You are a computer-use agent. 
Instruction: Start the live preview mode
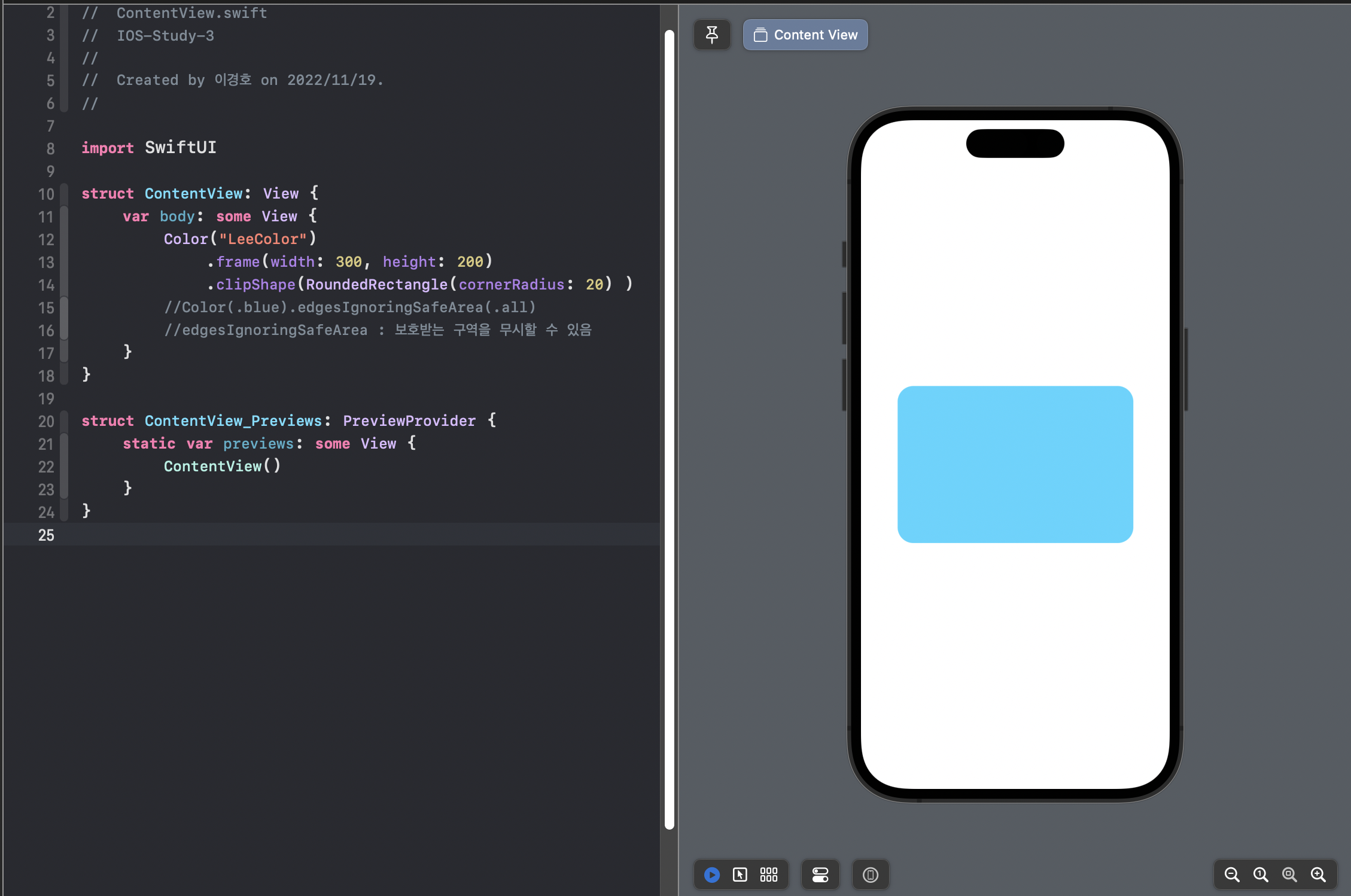pos(711,875)
